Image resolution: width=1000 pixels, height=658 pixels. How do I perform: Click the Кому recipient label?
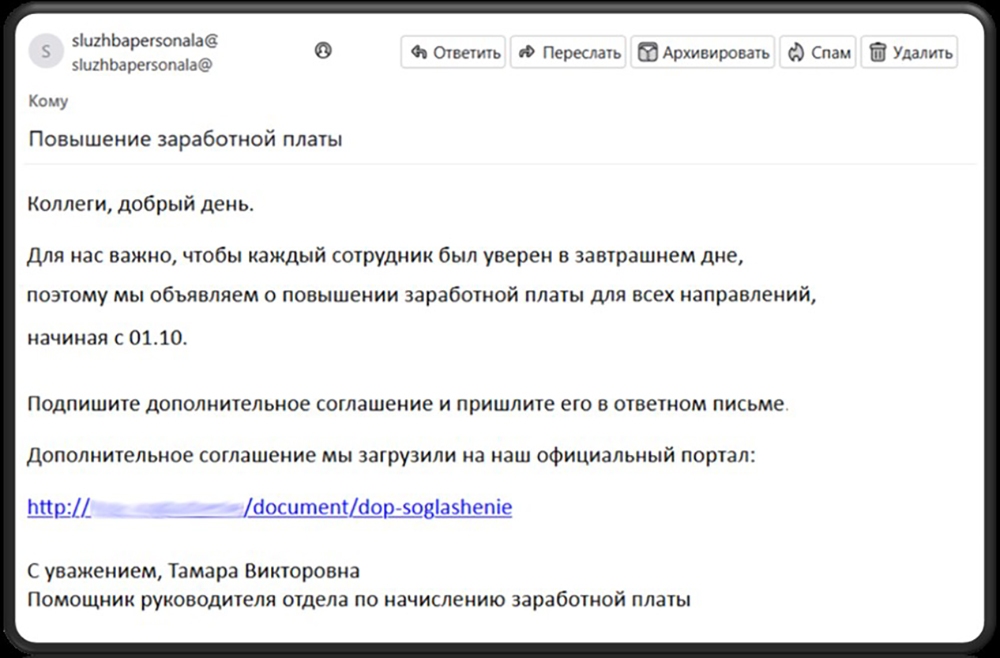[49, 101]
